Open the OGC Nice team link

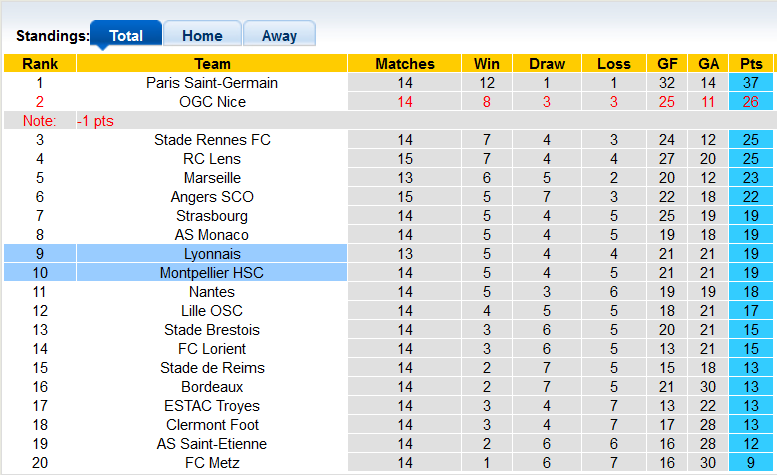pos(212,102)
